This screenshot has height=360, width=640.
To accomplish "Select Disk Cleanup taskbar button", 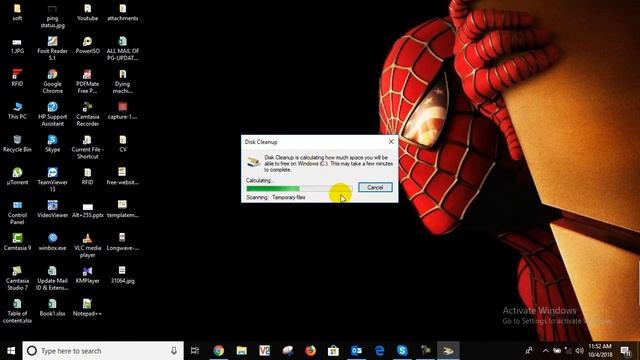I will click(x=448, y=351).
